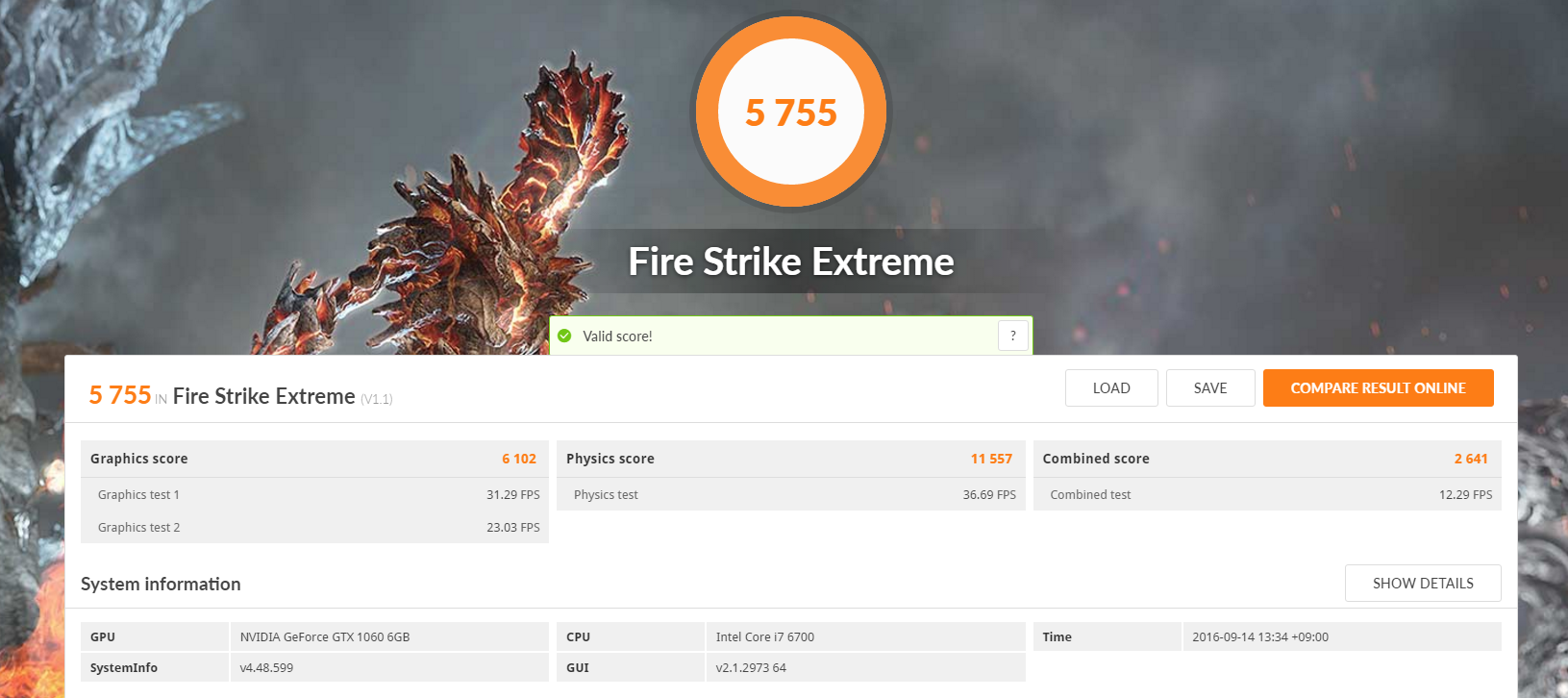The width and height of the screenshot is (1568, 698).
Task: Click the Fire Strike Extreme title banner
Action: [x=791, y=262]
